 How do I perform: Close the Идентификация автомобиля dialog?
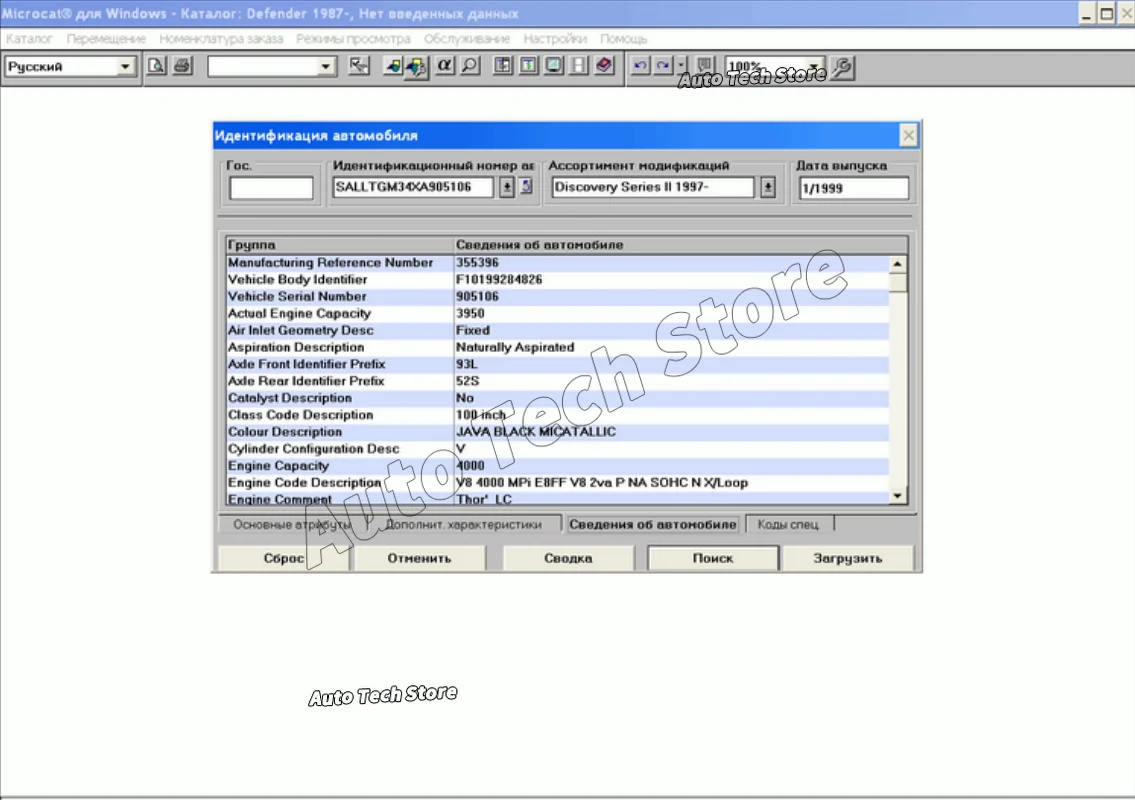[x=908, y=135]
